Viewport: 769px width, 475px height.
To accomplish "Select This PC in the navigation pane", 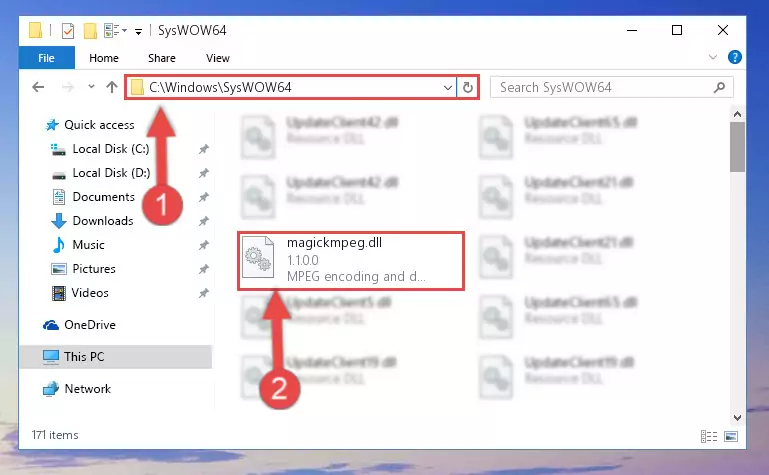I will [x=84, y=357].
